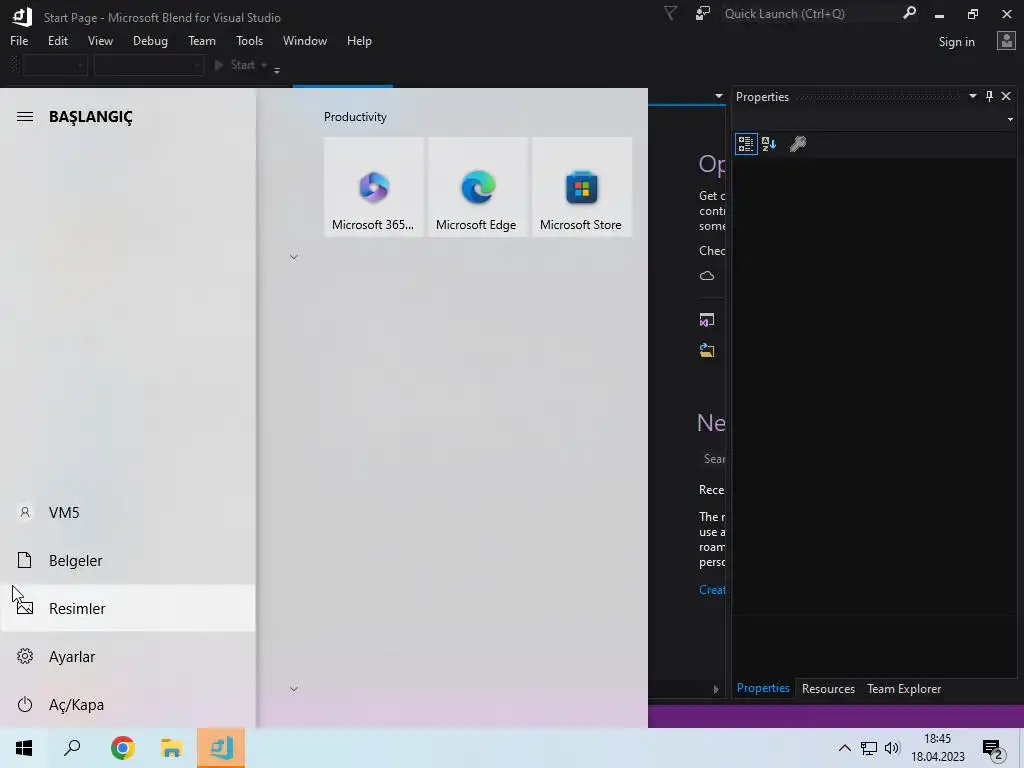Open the Debug menu
This screenshot has width=1024, height=768.
coord(150,40)
